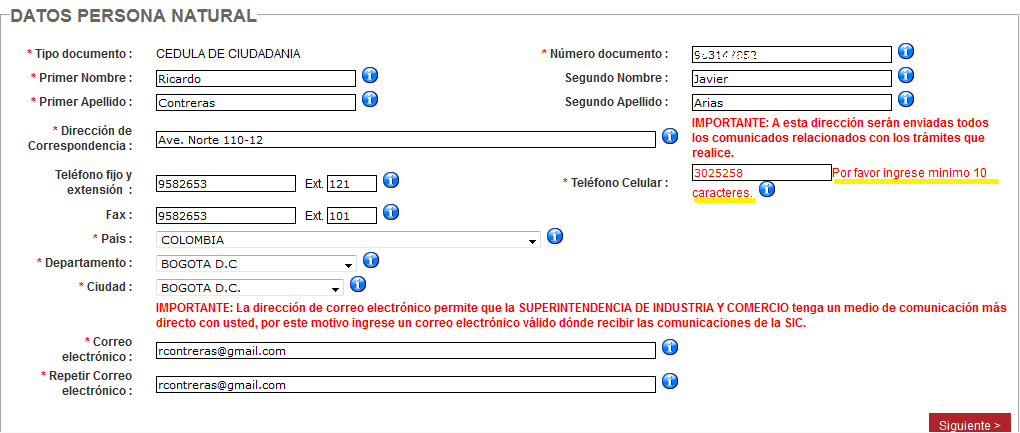Click info icon beside Correo electrónico field
Viewport: 1020px width, 433px height.
click(670, 348)
